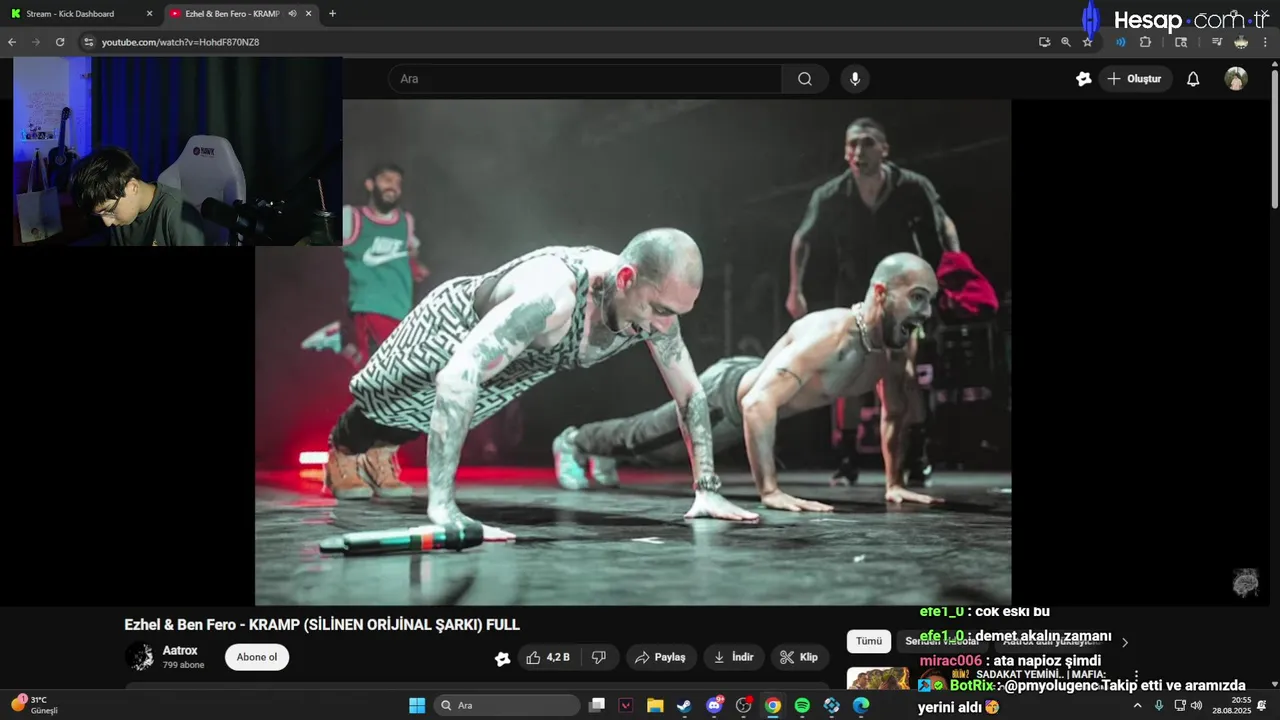Viewport: 1280px width, 720px height.
Task: Click the YouTube Ara search field
Action: pos(585,79)
